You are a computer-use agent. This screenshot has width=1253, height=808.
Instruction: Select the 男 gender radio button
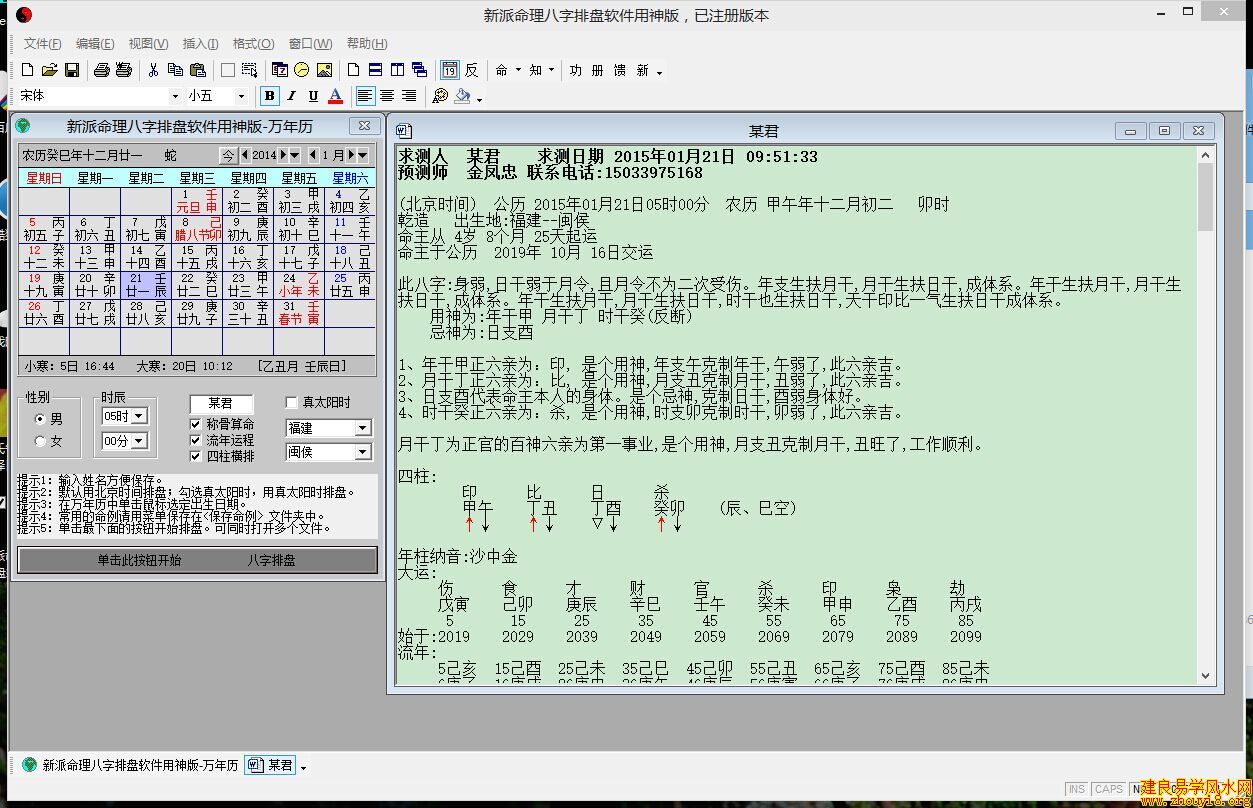41,419
